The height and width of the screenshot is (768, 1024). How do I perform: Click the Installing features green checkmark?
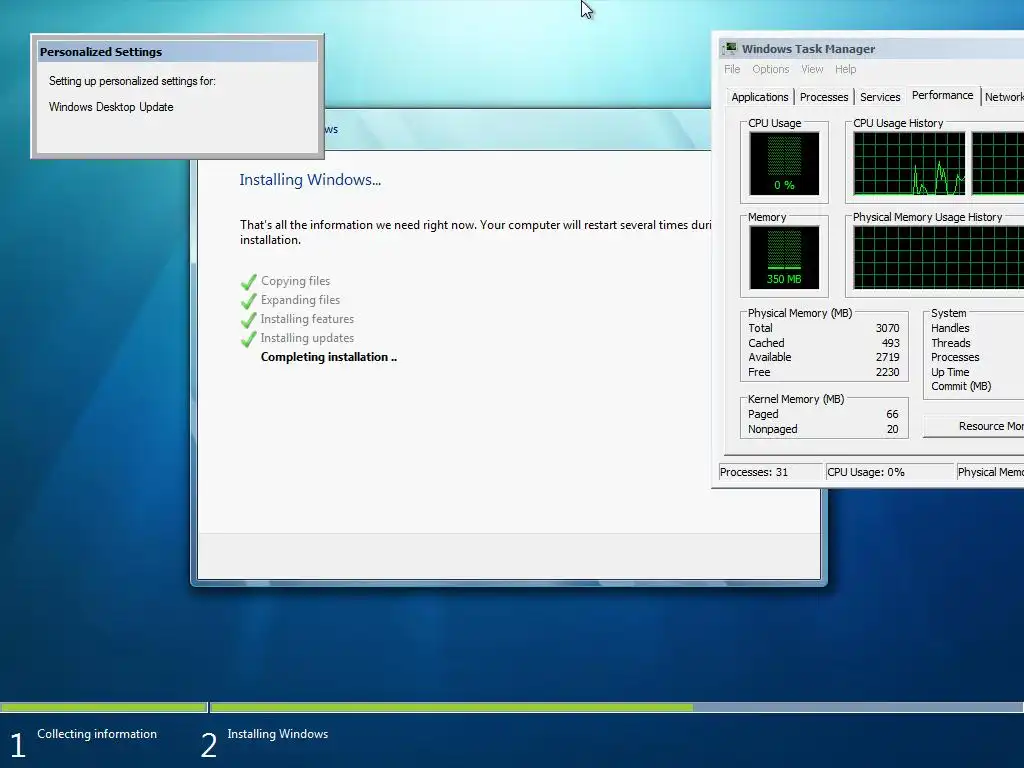(x=249, y=320)
